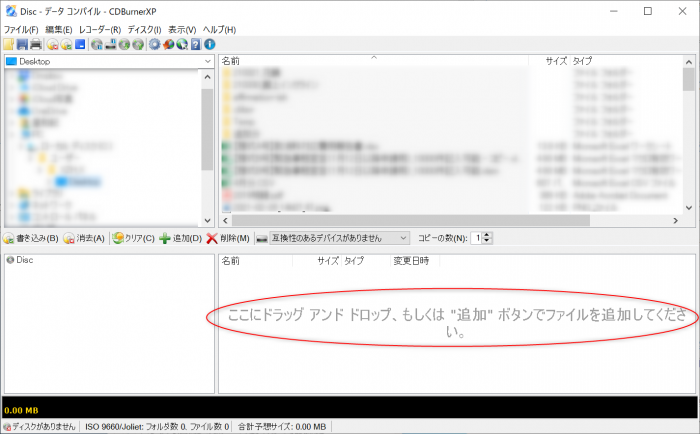Click the blue square toolbar icon
Viewport: 700px width, 434px height.
(x=80, y=44)
